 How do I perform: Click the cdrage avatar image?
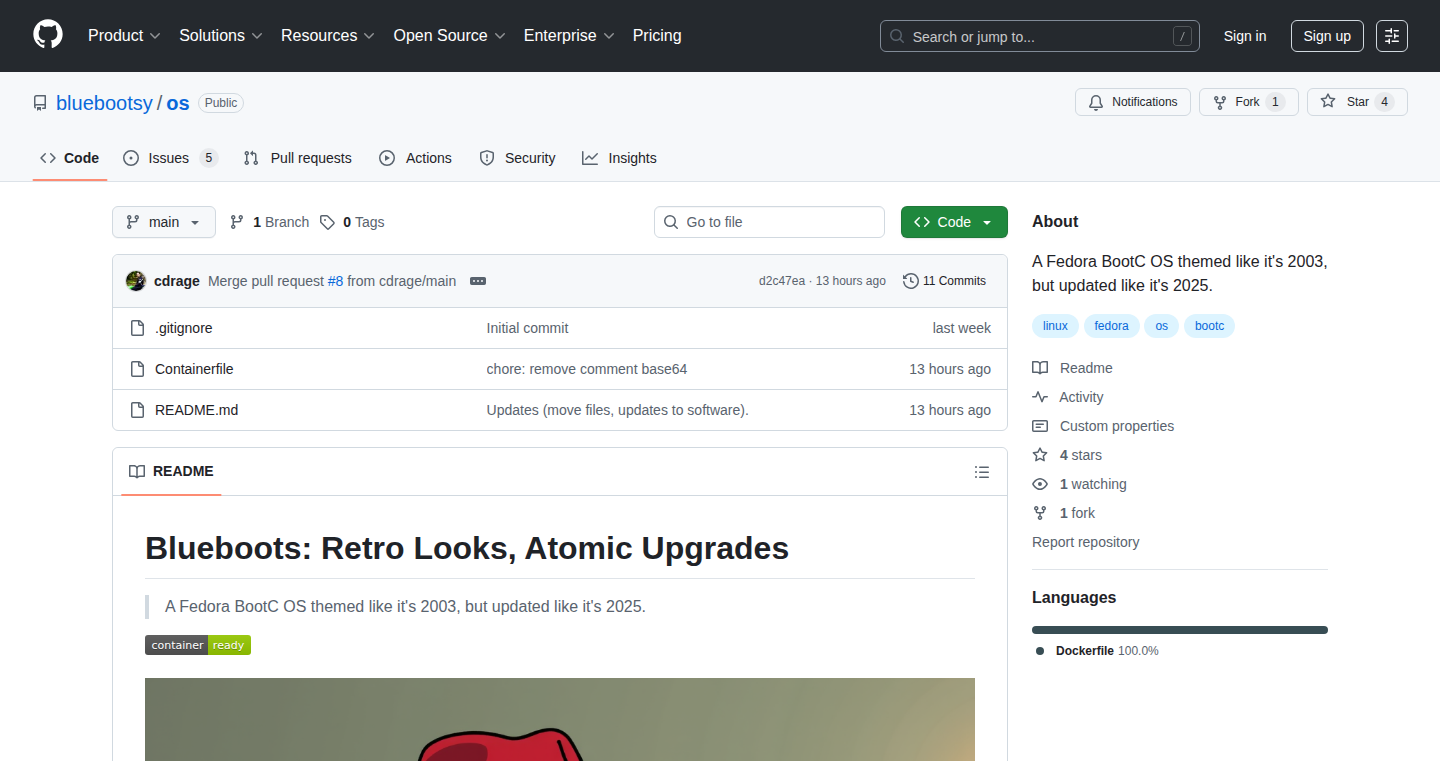(x=136, y=281)
